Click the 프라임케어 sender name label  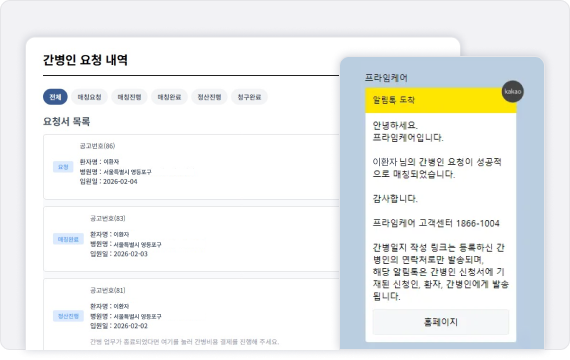[386, 78]
